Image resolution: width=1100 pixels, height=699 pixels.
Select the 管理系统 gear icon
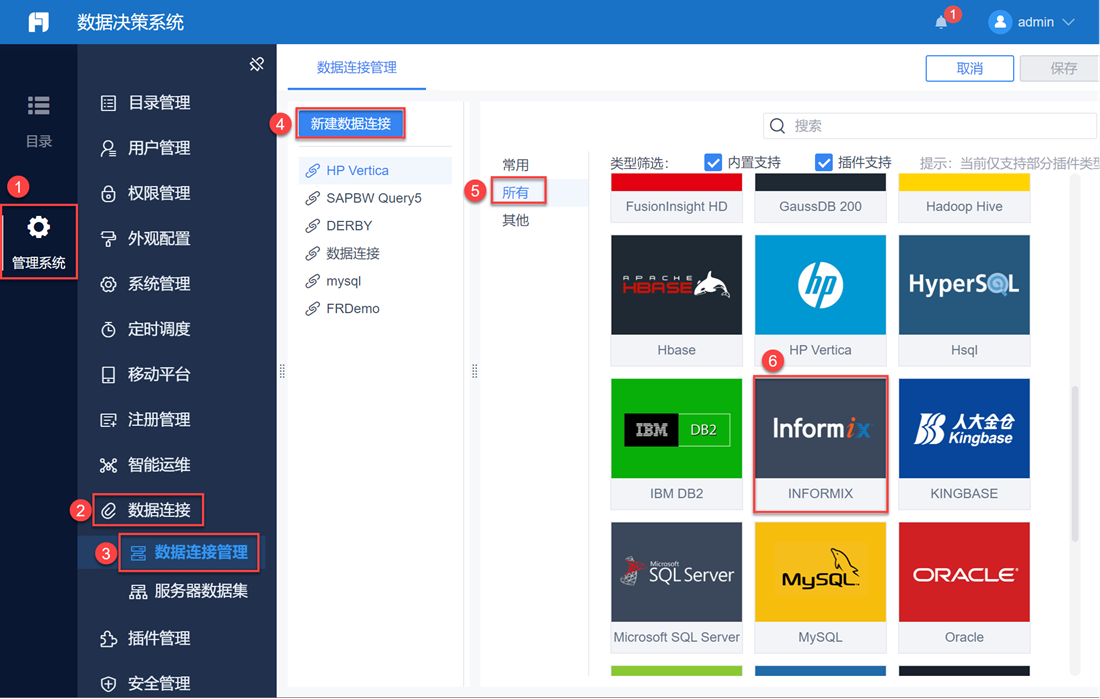coord(39,227)
